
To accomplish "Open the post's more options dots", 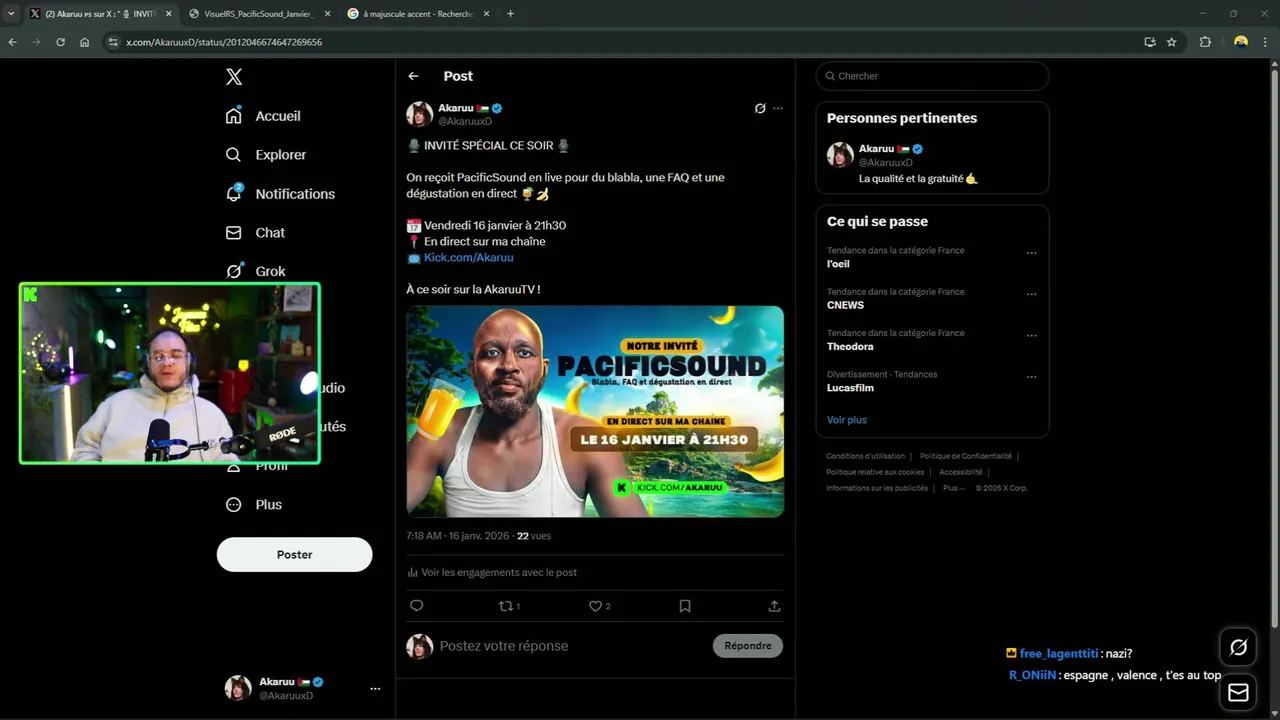I will (778, 108).
